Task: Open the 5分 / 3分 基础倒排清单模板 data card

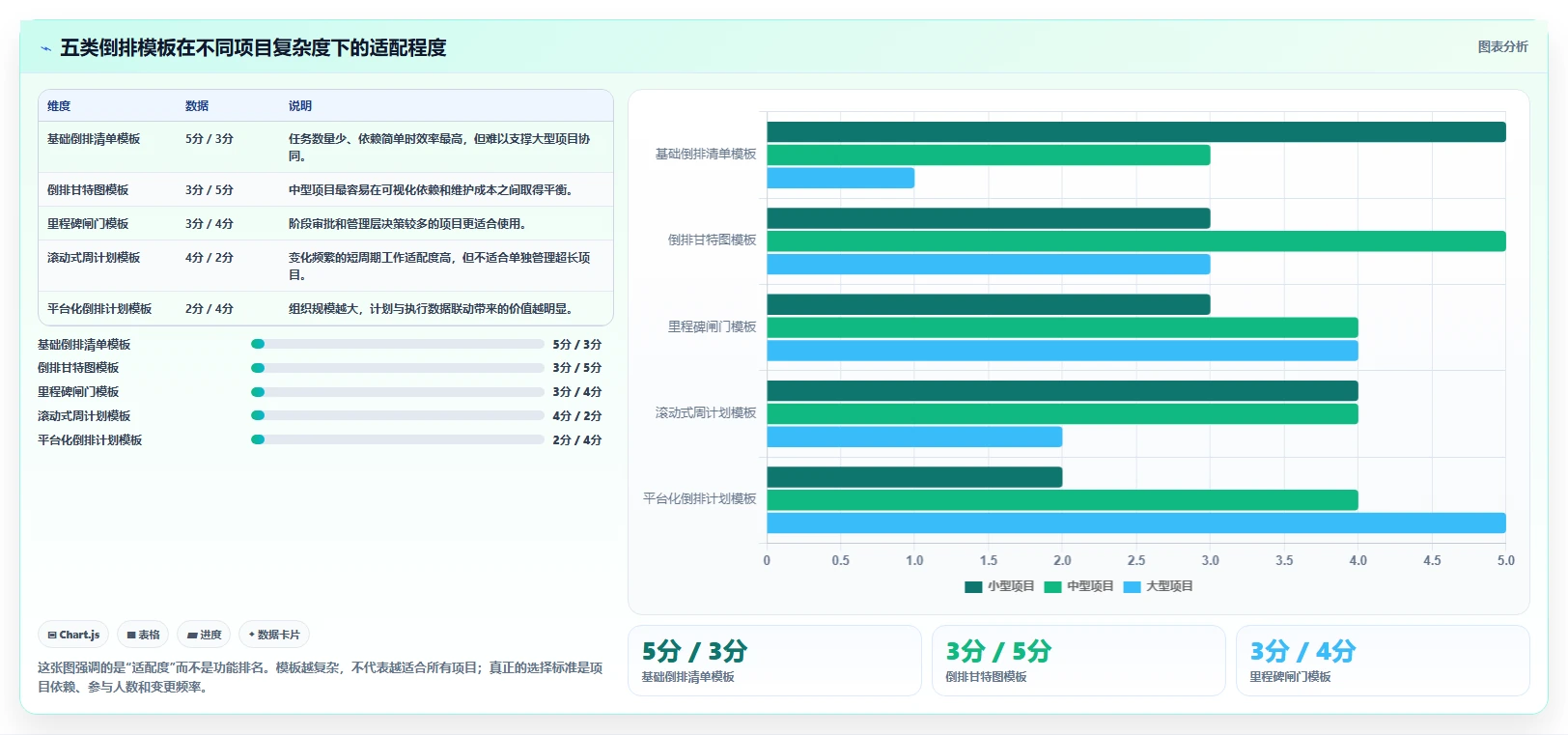Action: pyautogui.click(x=774, y=661)
